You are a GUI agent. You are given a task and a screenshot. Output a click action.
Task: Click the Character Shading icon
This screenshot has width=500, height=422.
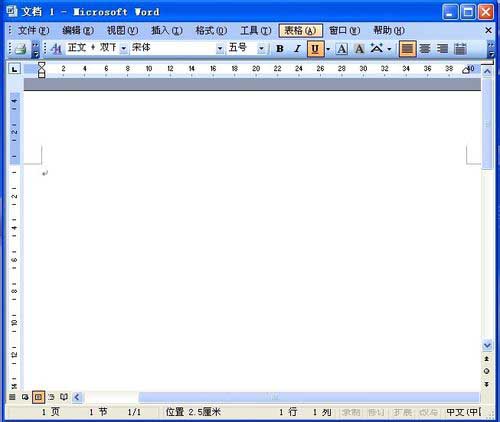click(359, 49)
